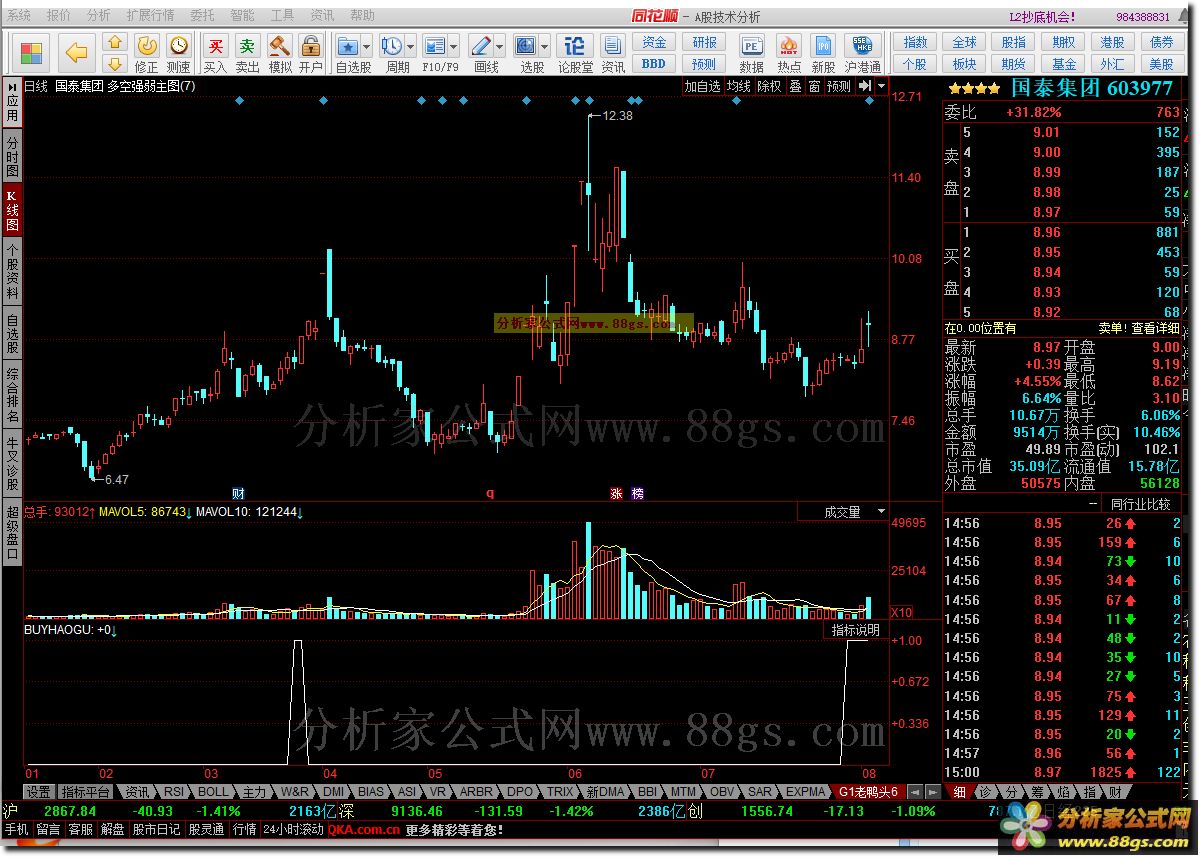Screen dimensions: 1200x857
Task: Click the 财 event marker on timeline
Action: (x=238, y=493)
